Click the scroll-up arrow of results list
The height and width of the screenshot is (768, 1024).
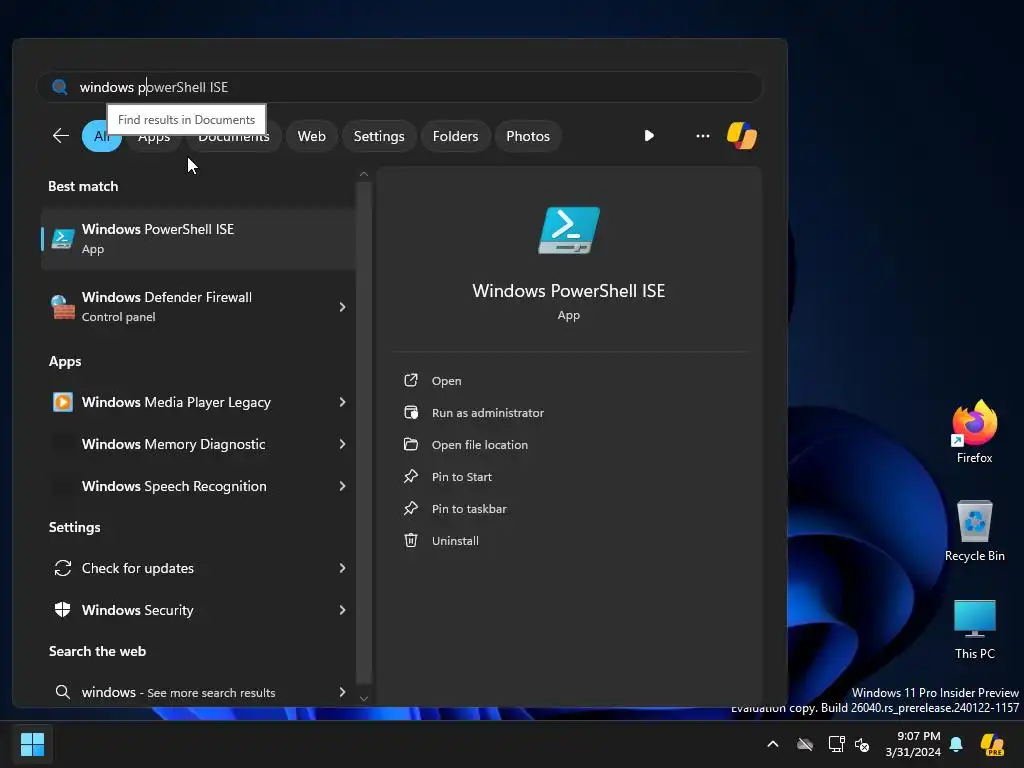364,174
